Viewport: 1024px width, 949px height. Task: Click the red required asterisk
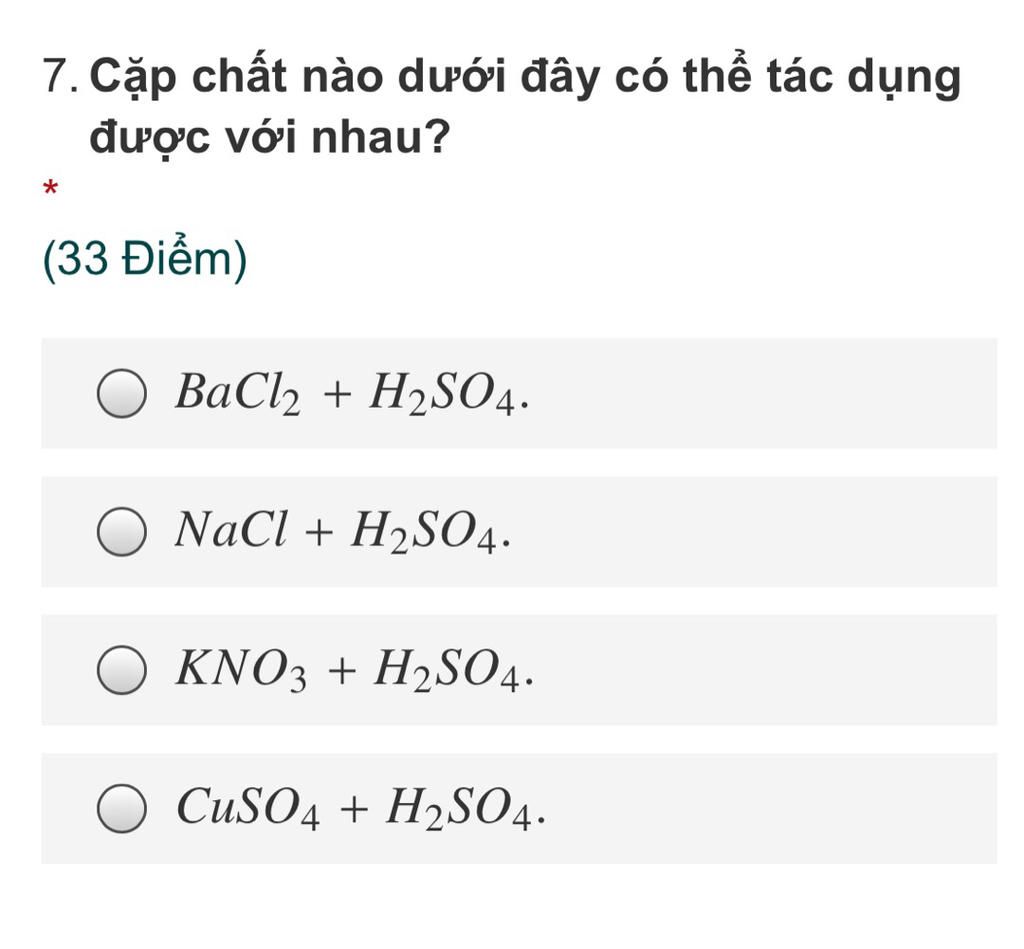pos(50,189)
